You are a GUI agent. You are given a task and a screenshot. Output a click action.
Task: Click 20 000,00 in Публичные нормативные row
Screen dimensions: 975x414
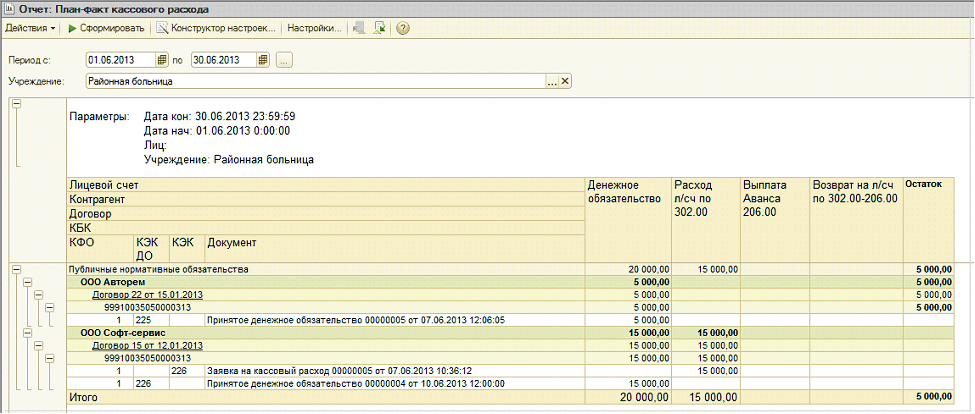point(647,269)
